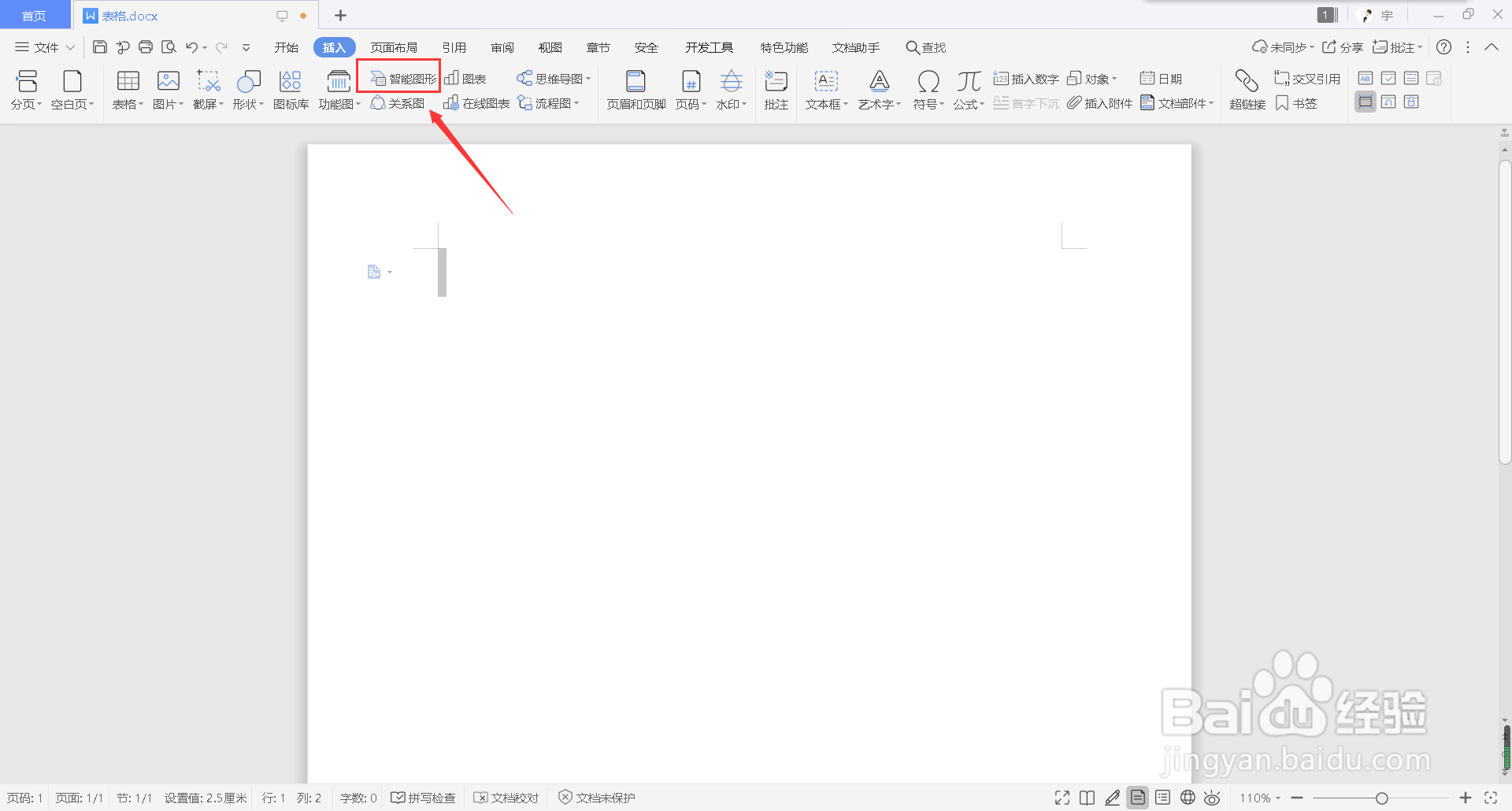Click the zoom out minus button
Viewport: 1512px width, 811px height.
[1297, 798]
